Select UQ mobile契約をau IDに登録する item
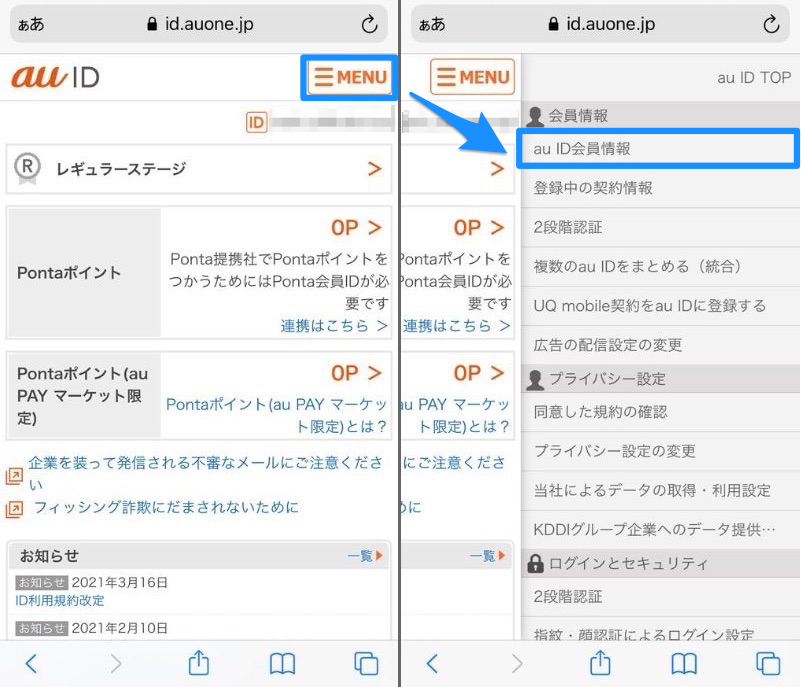Viewport: 801px width, 687px height. click(661, 305)
